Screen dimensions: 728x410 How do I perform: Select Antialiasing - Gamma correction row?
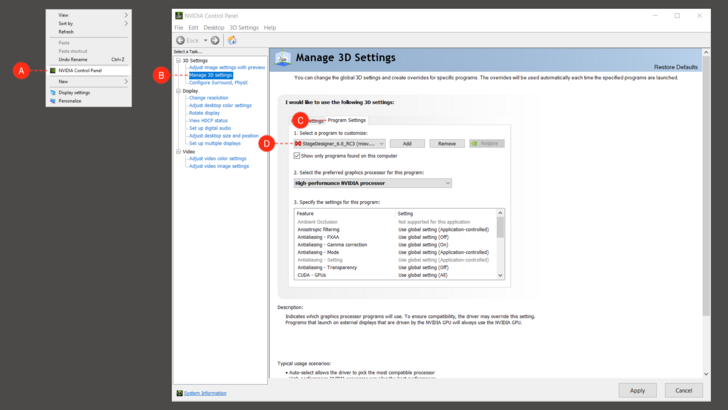pos(396,245)
